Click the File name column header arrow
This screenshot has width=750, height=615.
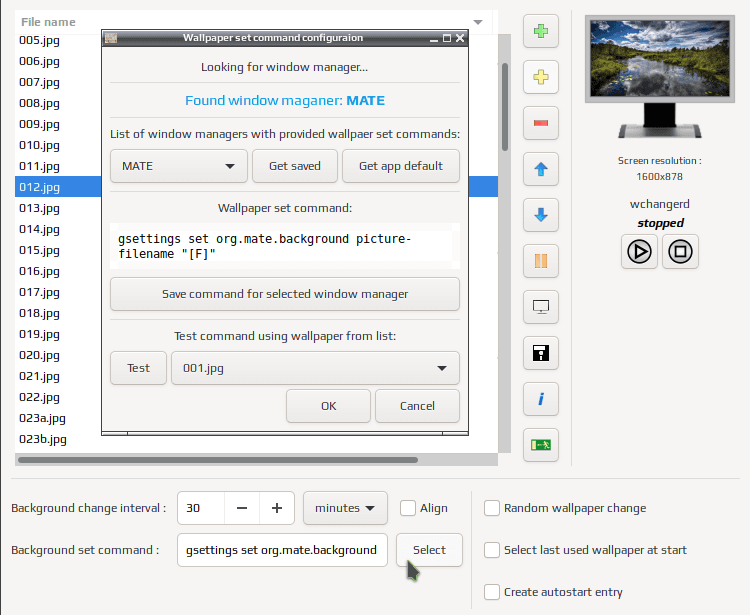tap(477, 22)
